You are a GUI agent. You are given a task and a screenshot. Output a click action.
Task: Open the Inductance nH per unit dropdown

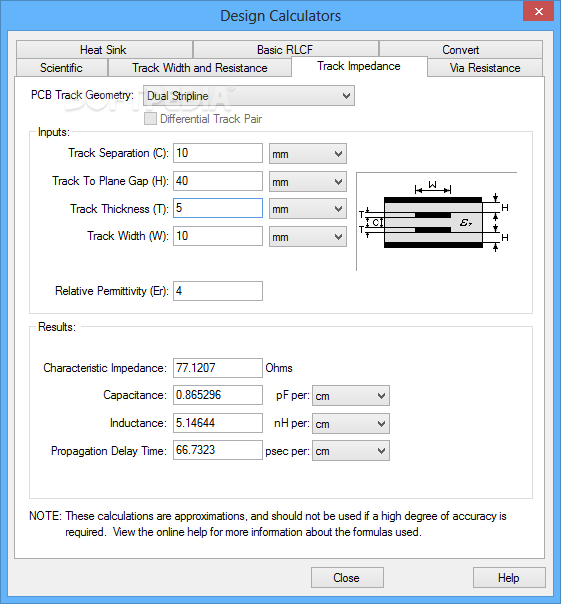pyautogui.click(x=351, y=424)
